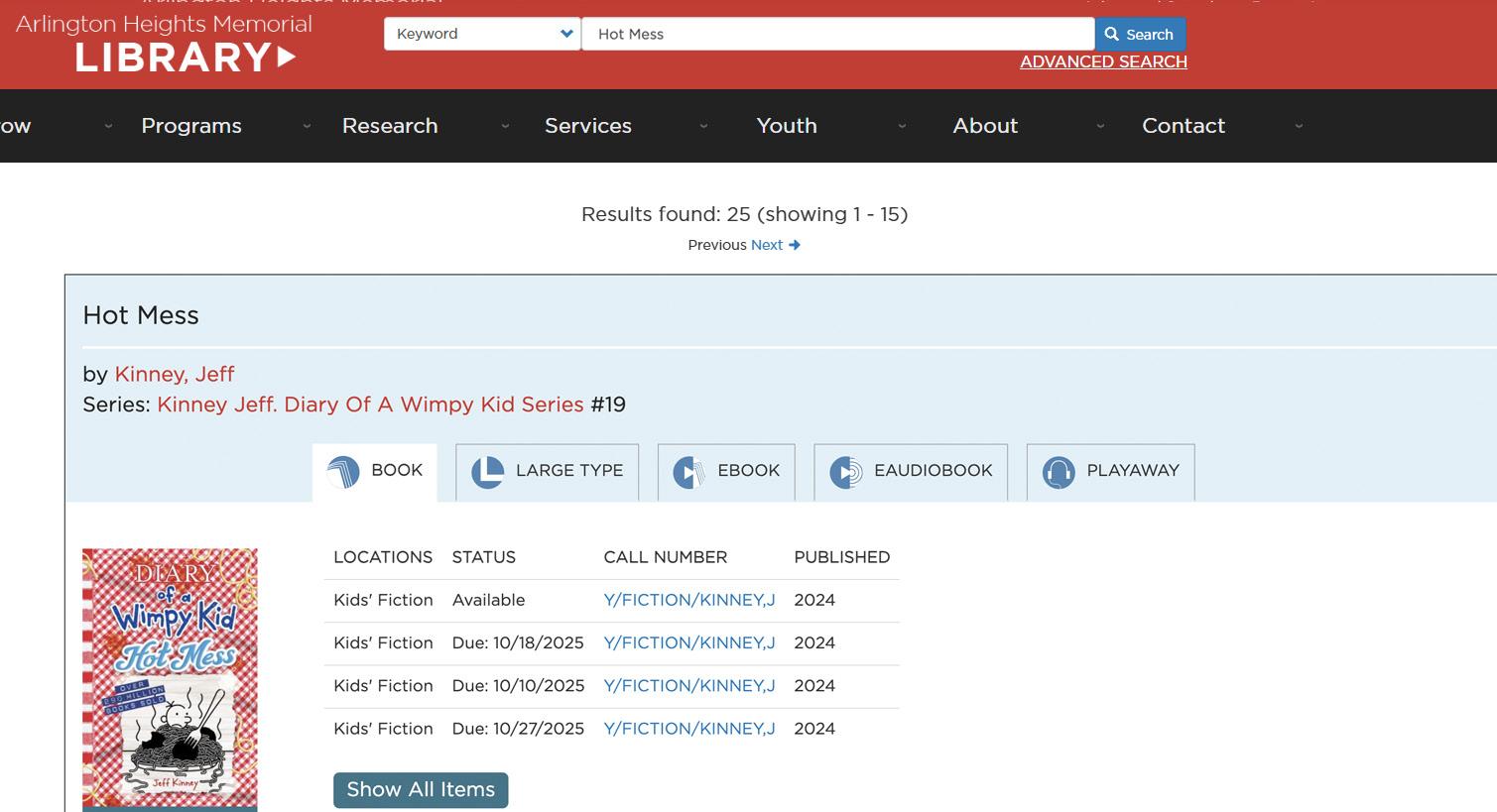Click the series number #19 text
This screenshot has height=812, width=1497.
coord(608,405)
